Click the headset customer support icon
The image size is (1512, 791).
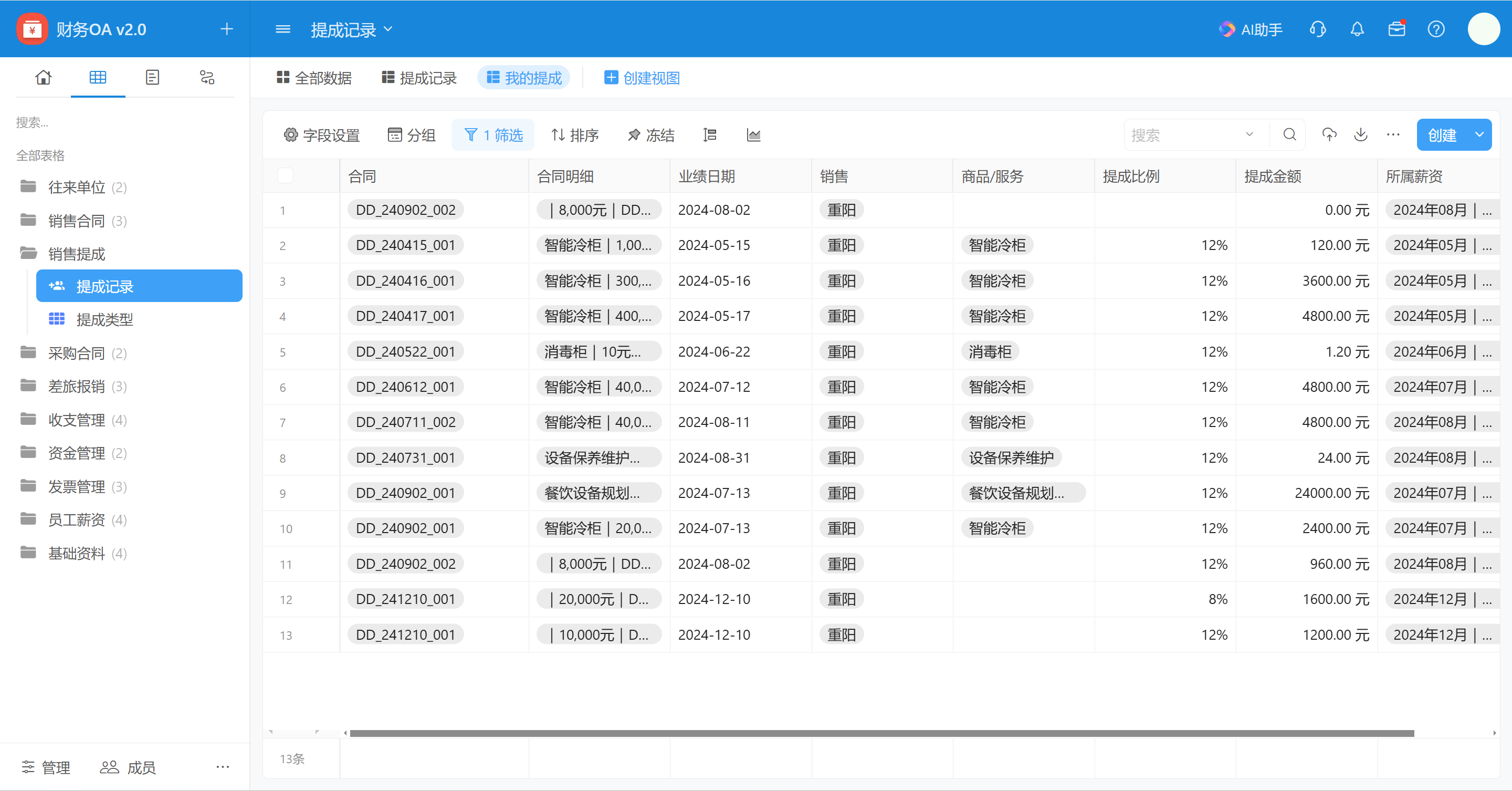(1318, 29)
